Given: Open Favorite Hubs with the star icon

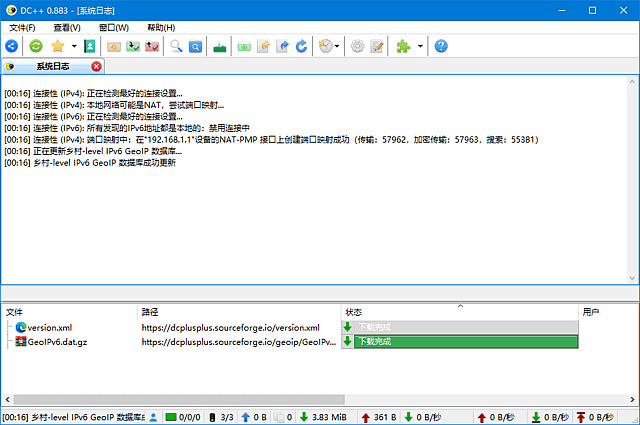Looking at the screenshot, I should [58, 46].
